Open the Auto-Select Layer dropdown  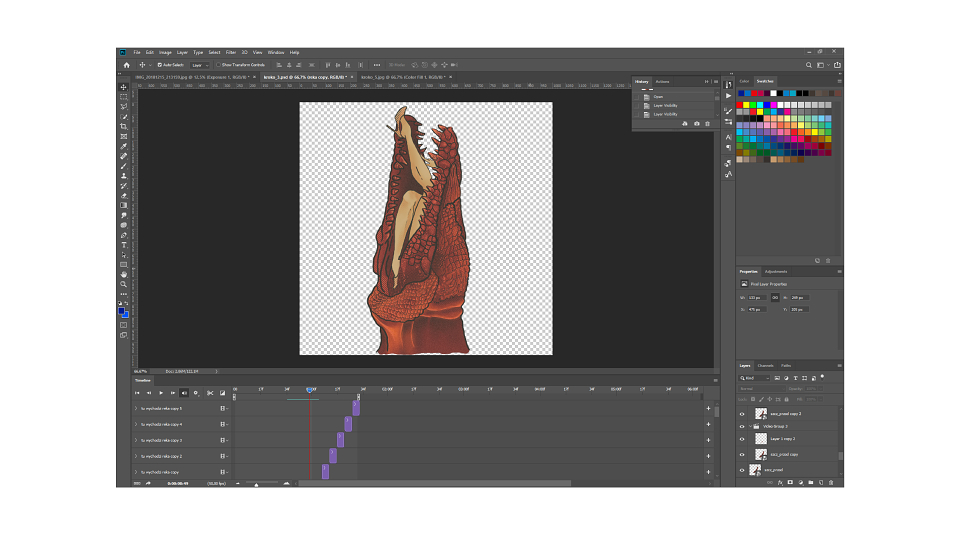[x=200, y=65]
